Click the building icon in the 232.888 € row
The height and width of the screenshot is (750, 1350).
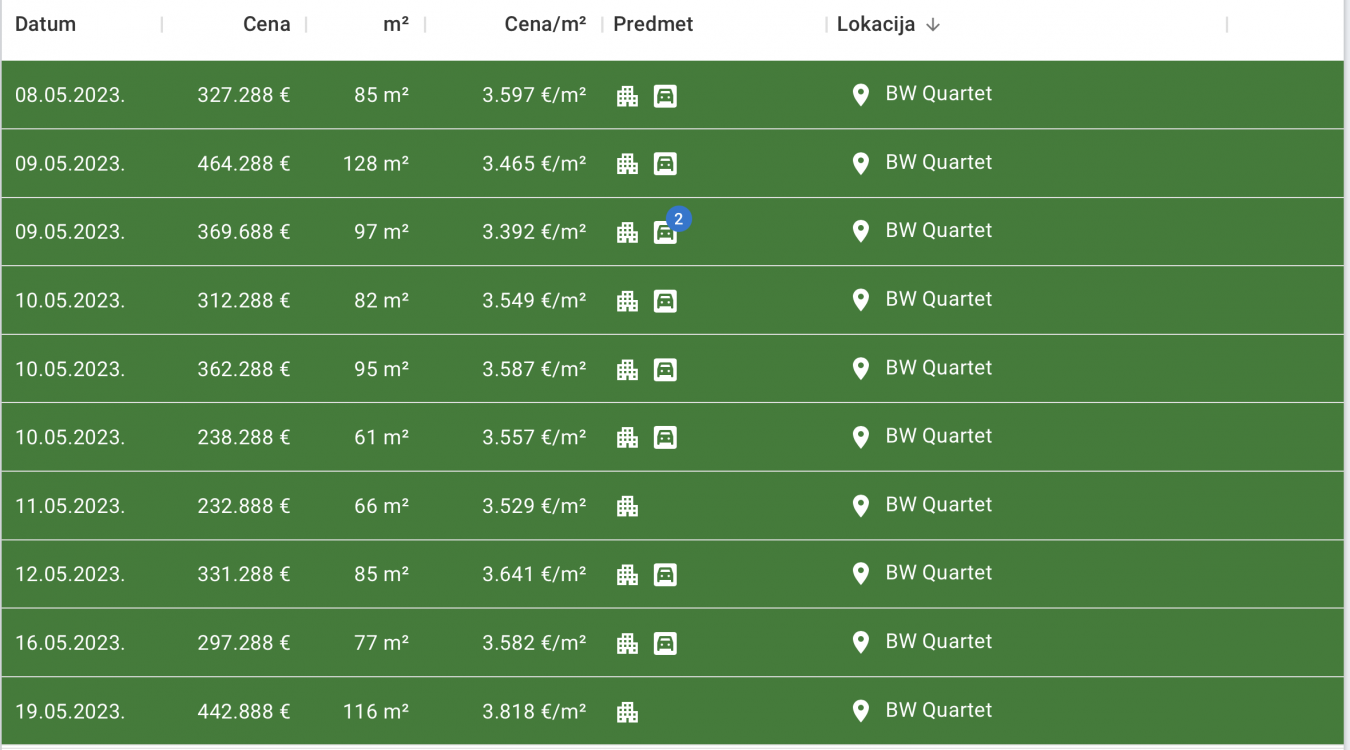coord(627,506)
